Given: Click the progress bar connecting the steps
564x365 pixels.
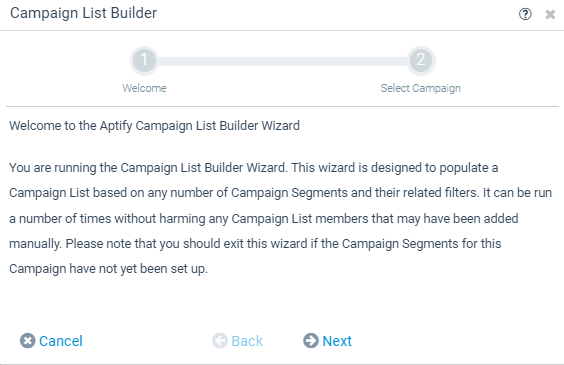Looking at the screenshot, I should 282,61.
